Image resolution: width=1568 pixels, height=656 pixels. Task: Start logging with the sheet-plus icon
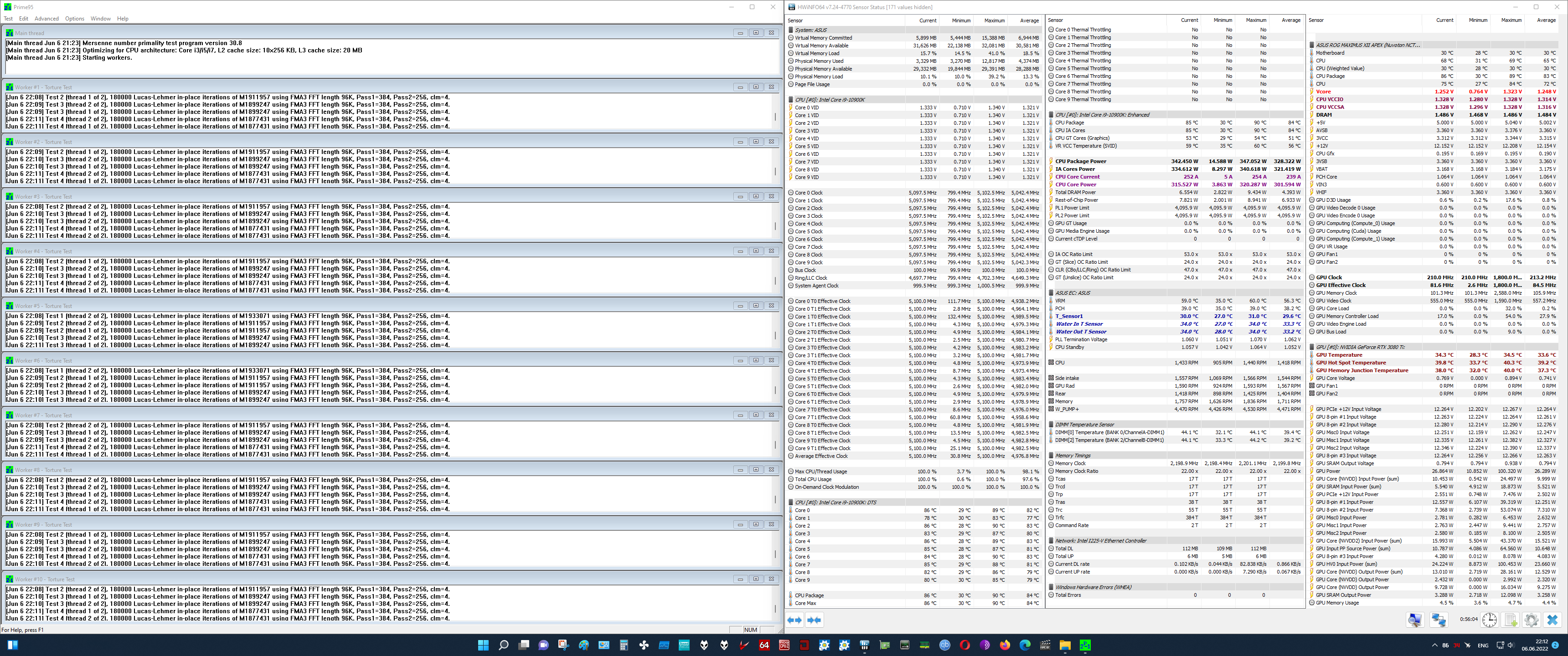tap(1511, 620)
